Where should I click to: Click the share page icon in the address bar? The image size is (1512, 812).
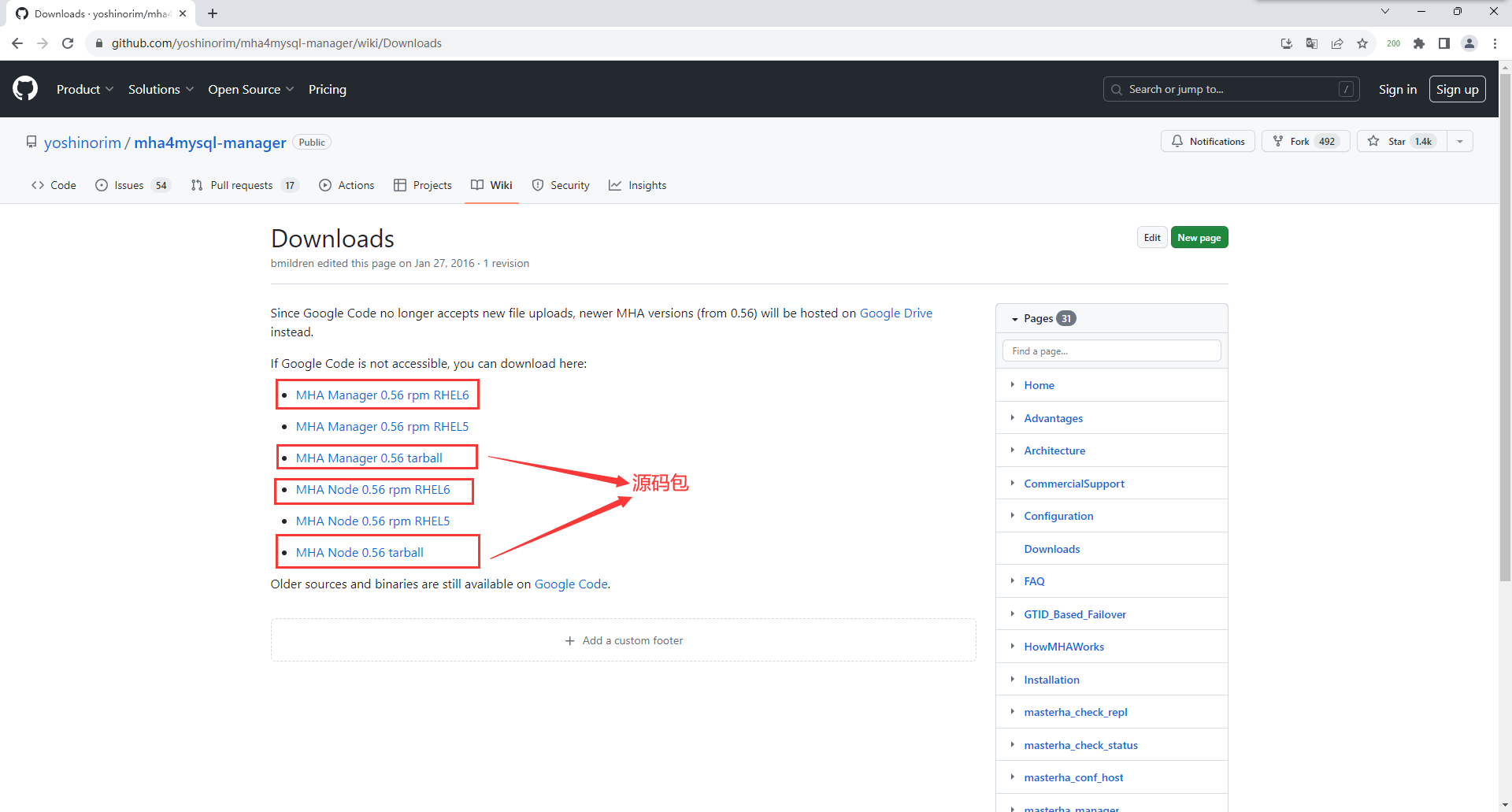pos(1337,43)
